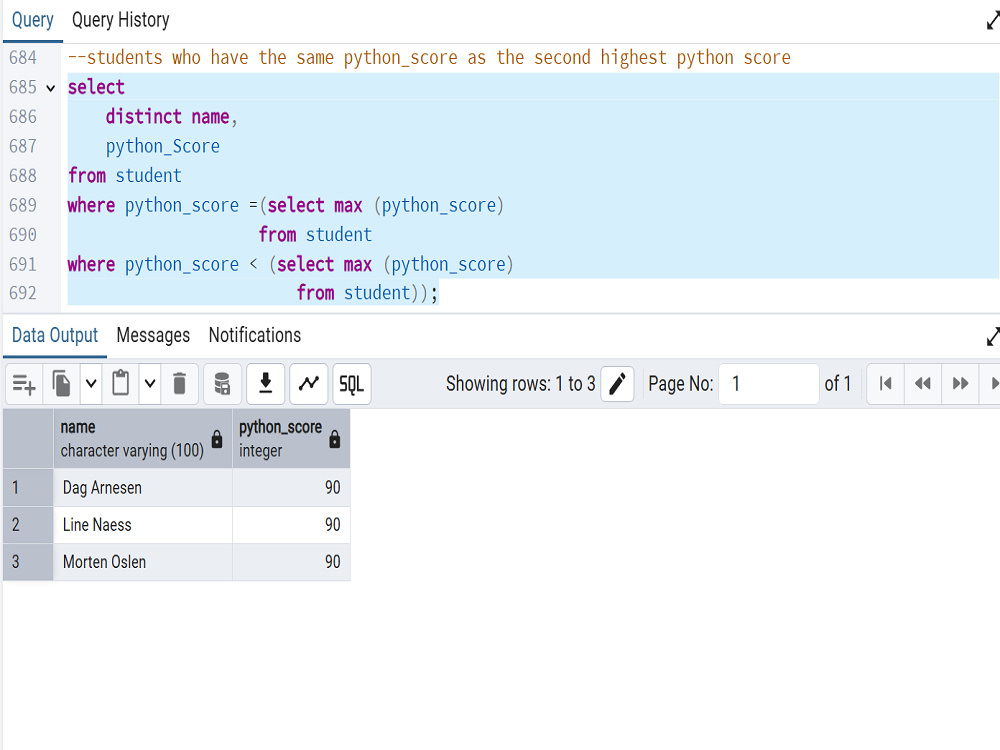Expand the data output panel

[992, 336]
